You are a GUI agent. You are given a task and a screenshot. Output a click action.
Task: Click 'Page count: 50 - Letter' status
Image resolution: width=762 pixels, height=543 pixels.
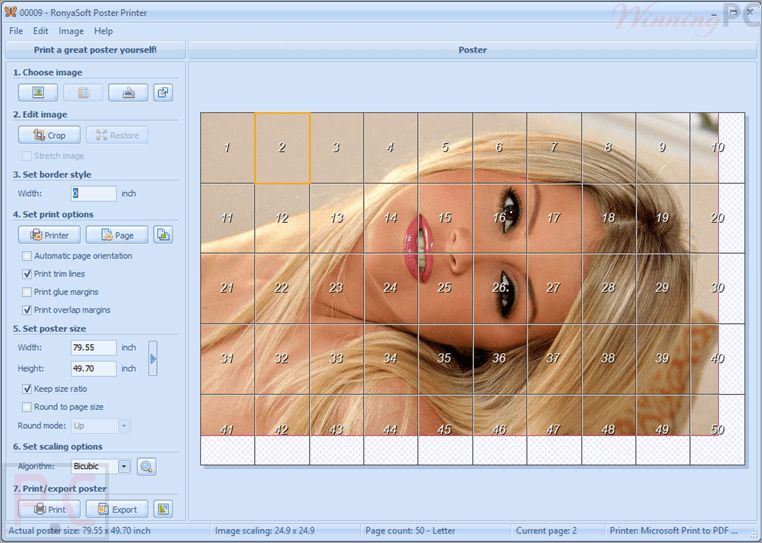coord(411,531)
